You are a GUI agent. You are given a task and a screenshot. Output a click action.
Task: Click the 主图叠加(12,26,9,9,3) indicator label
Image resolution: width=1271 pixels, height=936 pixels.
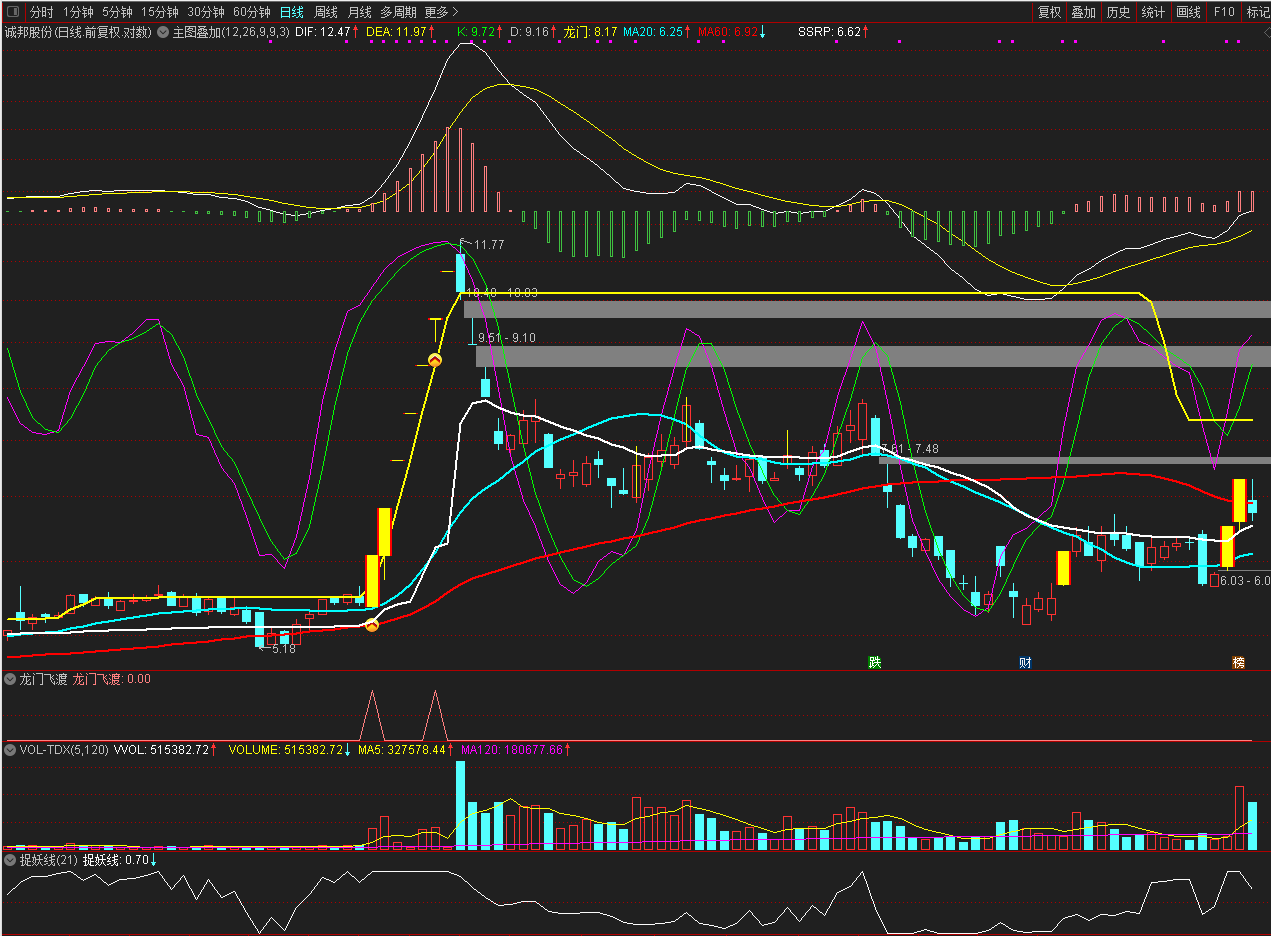(x=231, y=32)
